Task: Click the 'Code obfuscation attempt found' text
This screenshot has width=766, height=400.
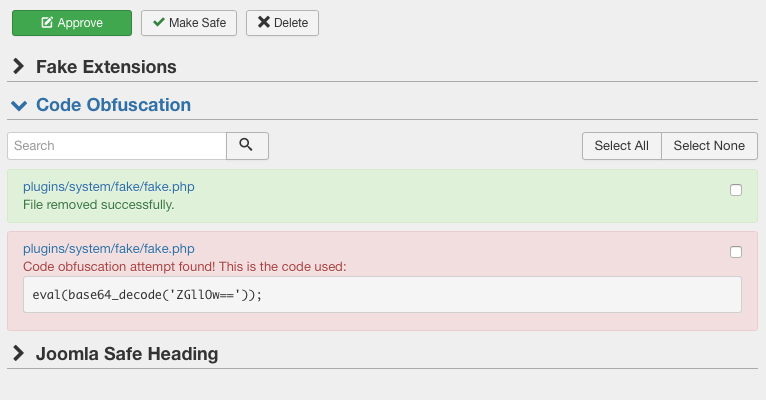Action: tap(184, 267)
